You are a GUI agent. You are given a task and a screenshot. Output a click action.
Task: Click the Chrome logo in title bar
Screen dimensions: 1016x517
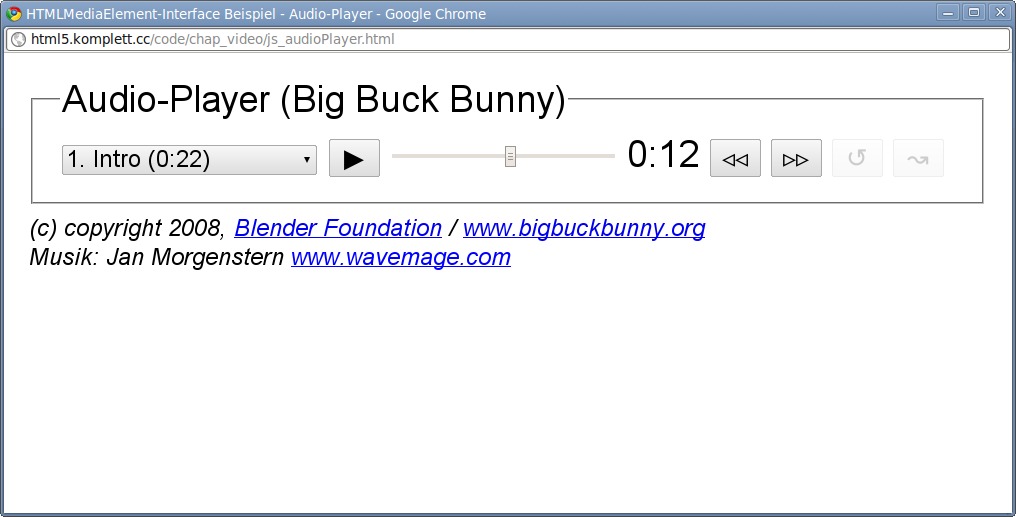pyautogui.click(x=14, y=14)
